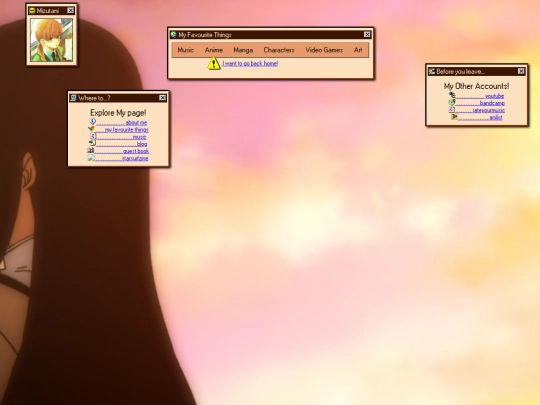Screen dimensions: 540x405
Task: Open the 'starsurfzine' link
Action: point(121,158)
